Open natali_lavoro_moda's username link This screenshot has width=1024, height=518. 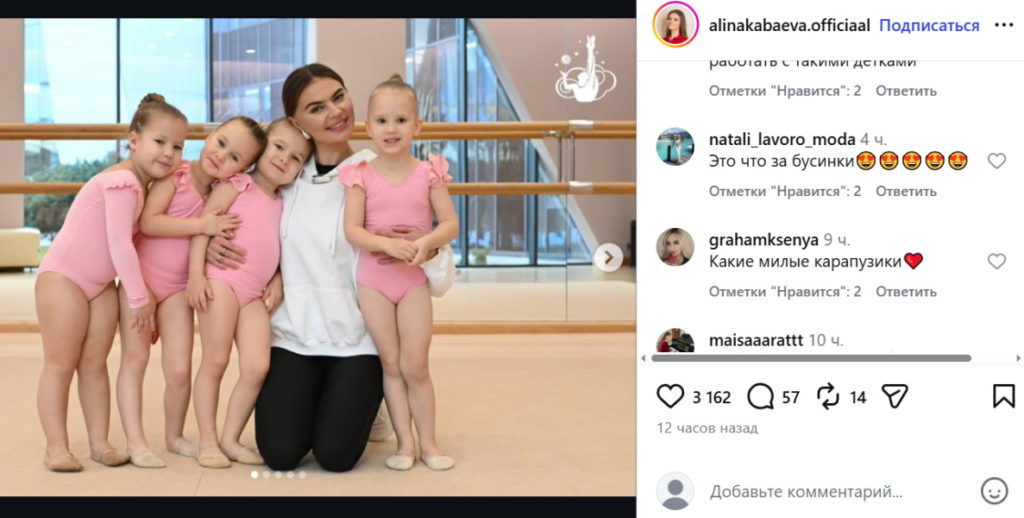[782, 139]
